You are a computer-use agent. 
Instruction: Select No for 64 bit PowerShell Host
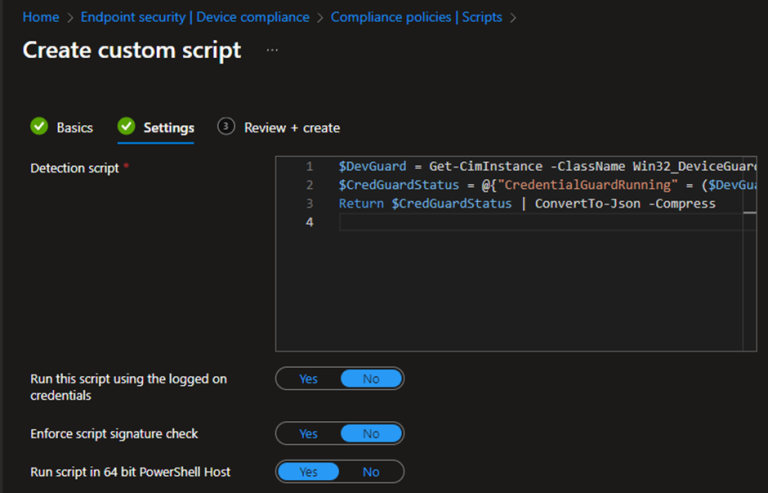tap(371, 471)
